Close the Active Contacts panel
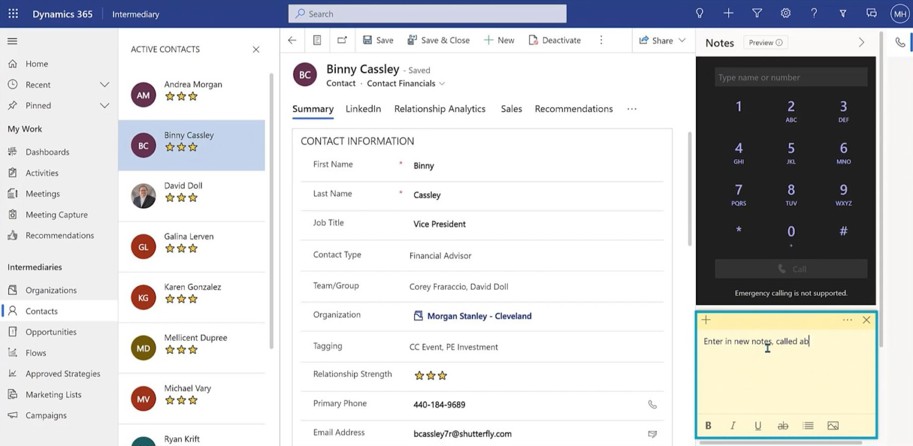The height and width of the screenshot is (446, 913). coord(256,49)
